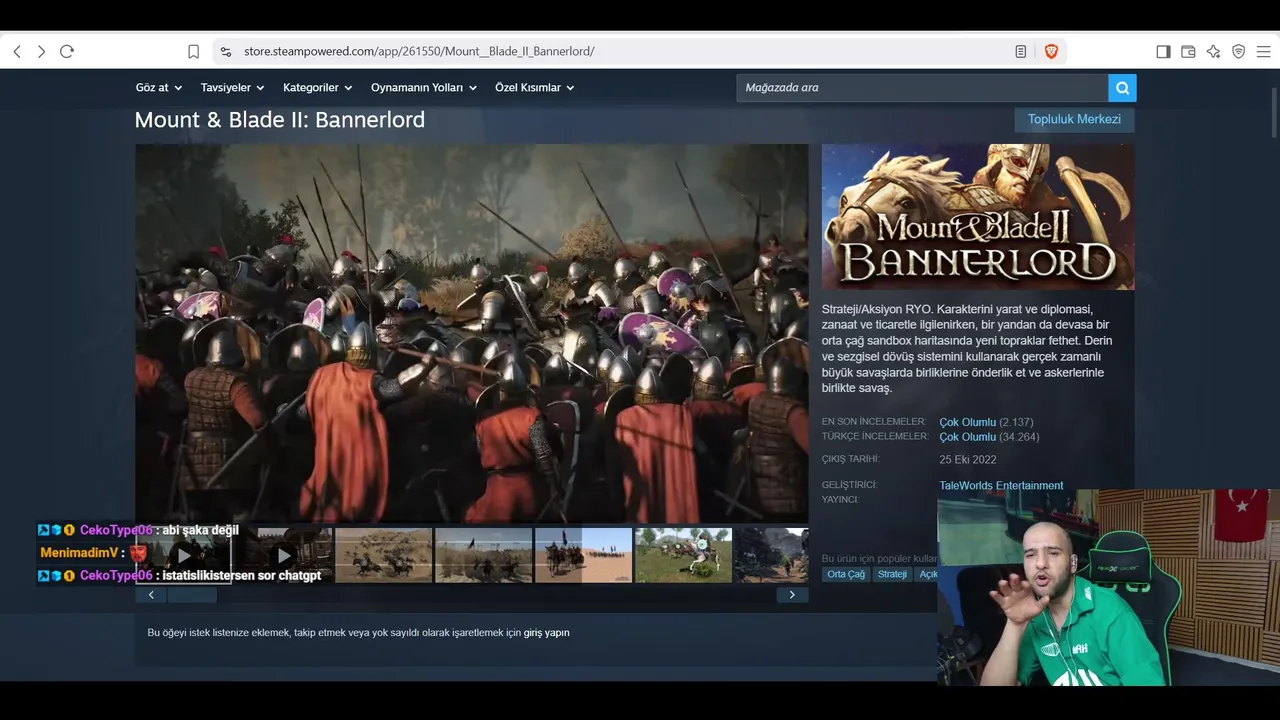View site information icon beside the URL
The width and height of the screenshot is (1280, 720).
point(226,51)
